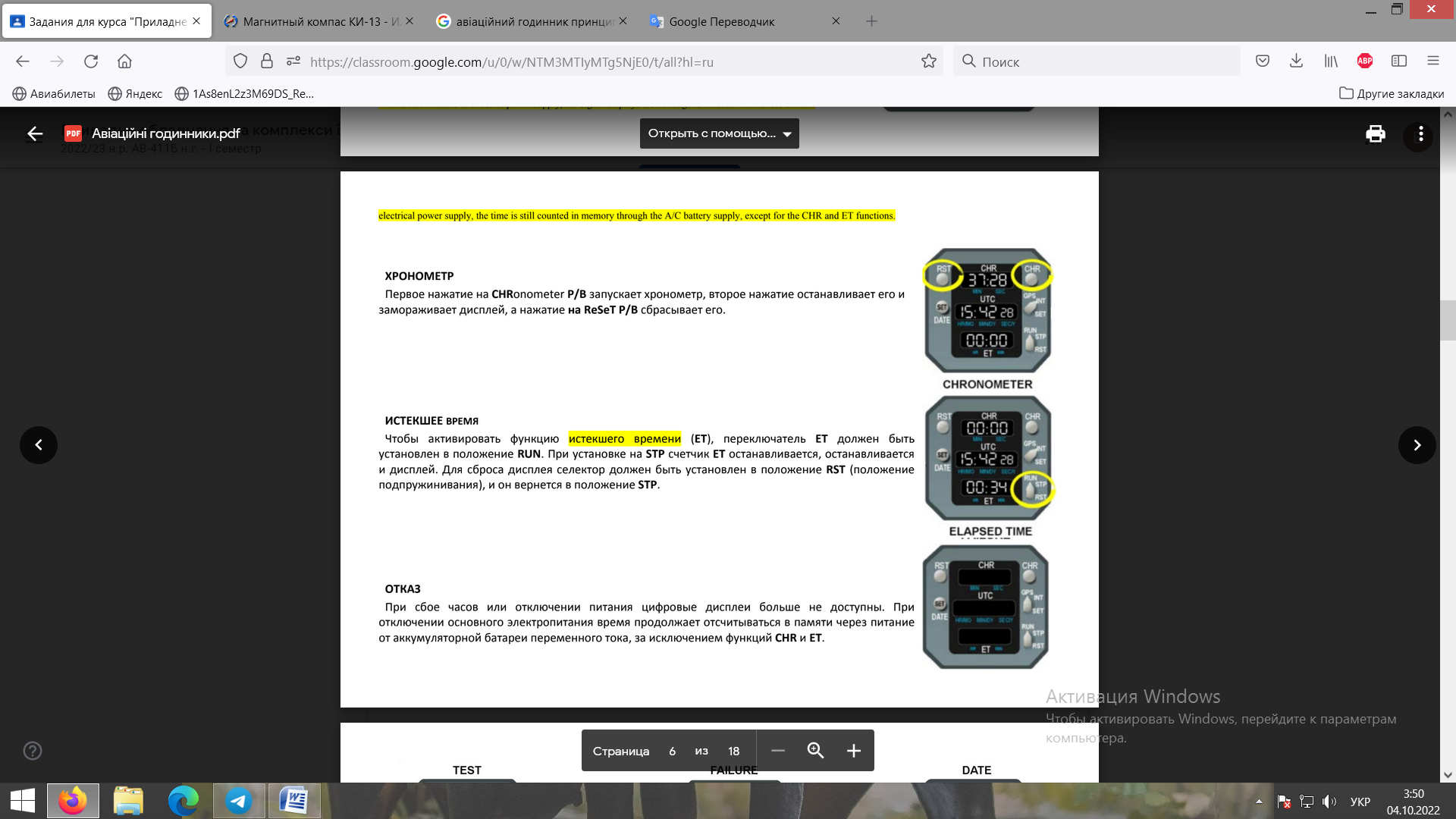Screen dimensions: 1456x819
Task: Open the Firefox library icon
Action: coord(1331,61)
